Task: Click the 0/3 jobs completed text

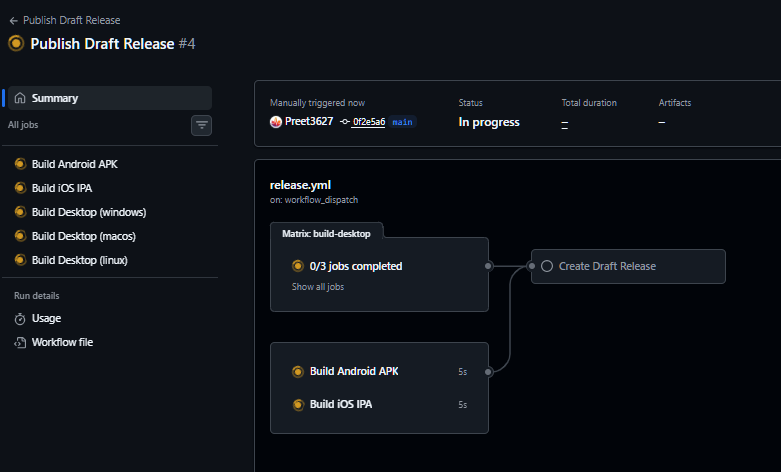Action: 356,266
